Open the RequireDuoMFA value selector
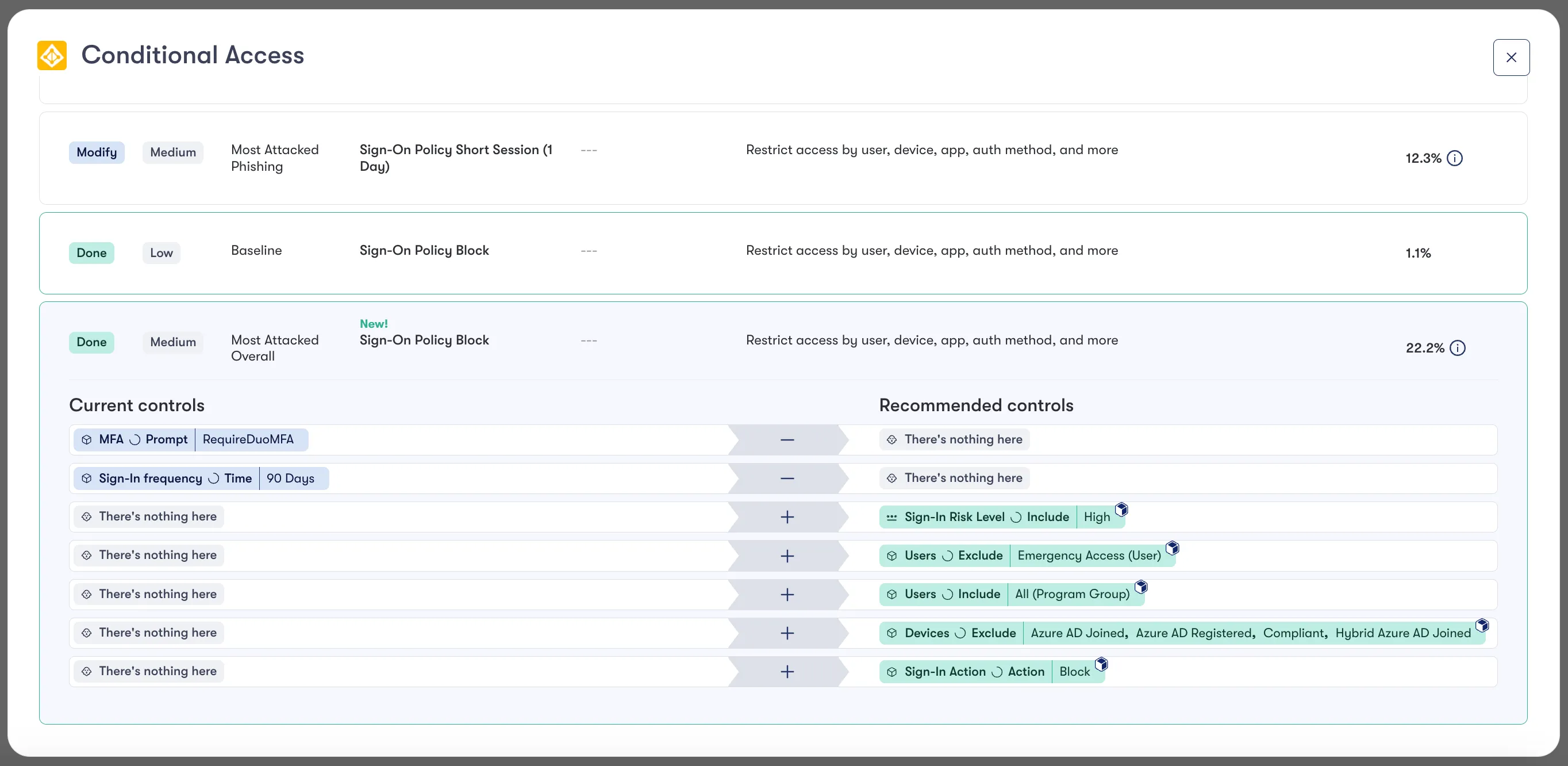 pos(248,439)
